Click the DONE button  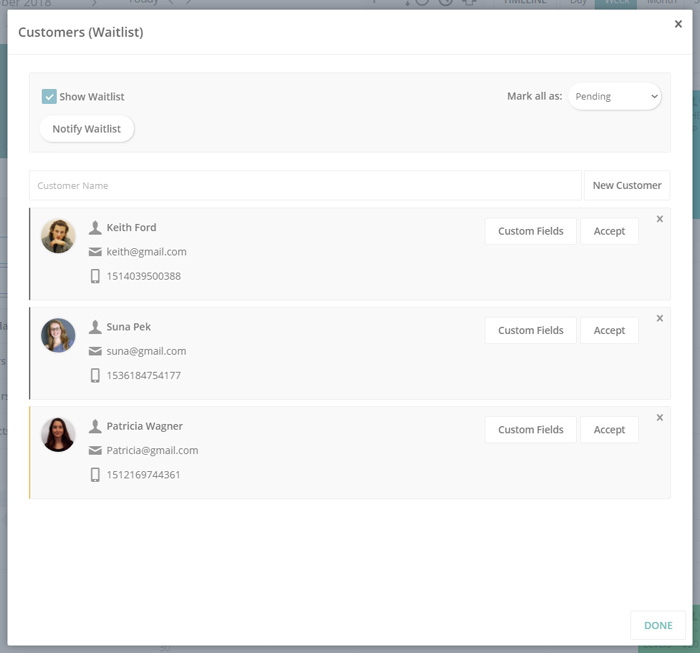pos(658,625)
